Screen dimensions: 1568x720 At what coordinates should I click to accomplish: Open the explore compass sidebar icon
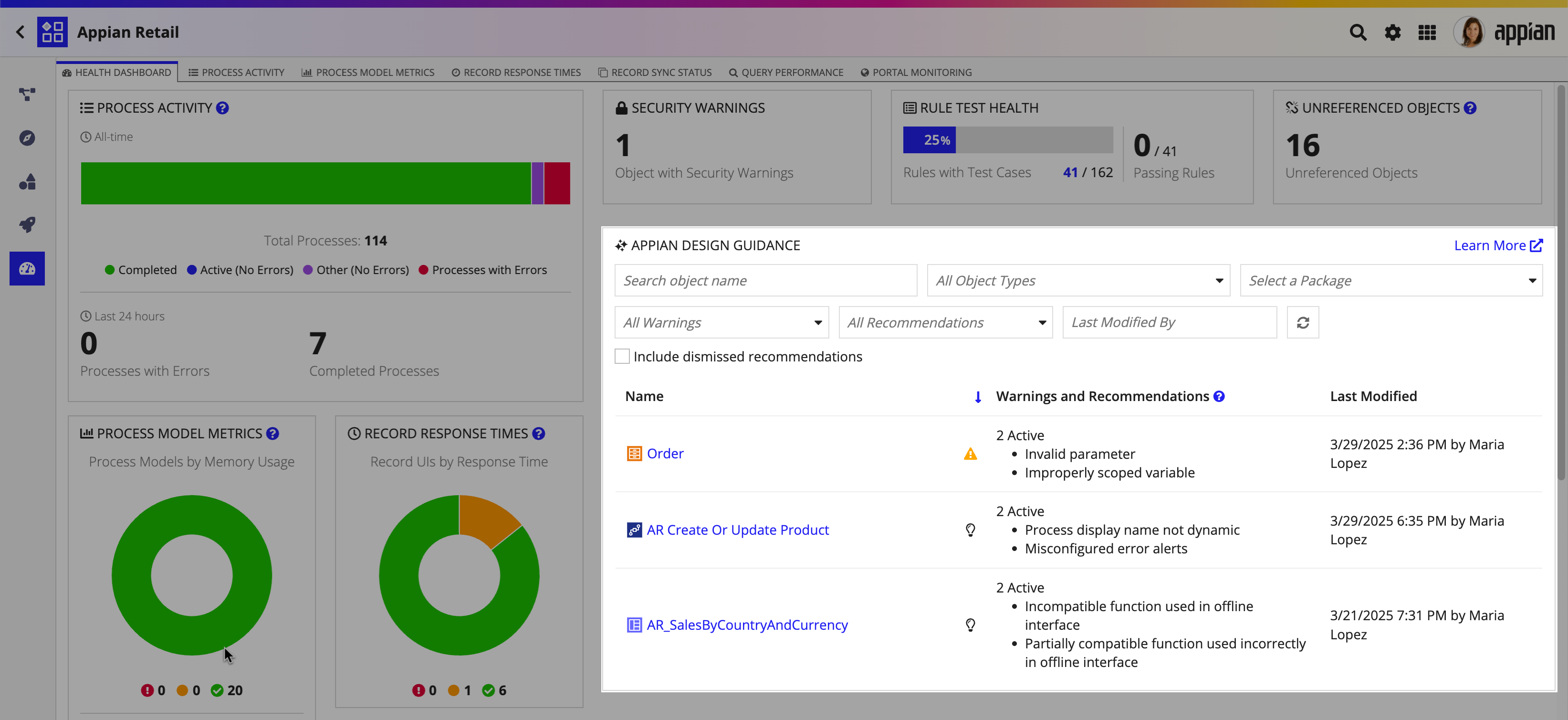pyautogui.click(x=27, y=138)
